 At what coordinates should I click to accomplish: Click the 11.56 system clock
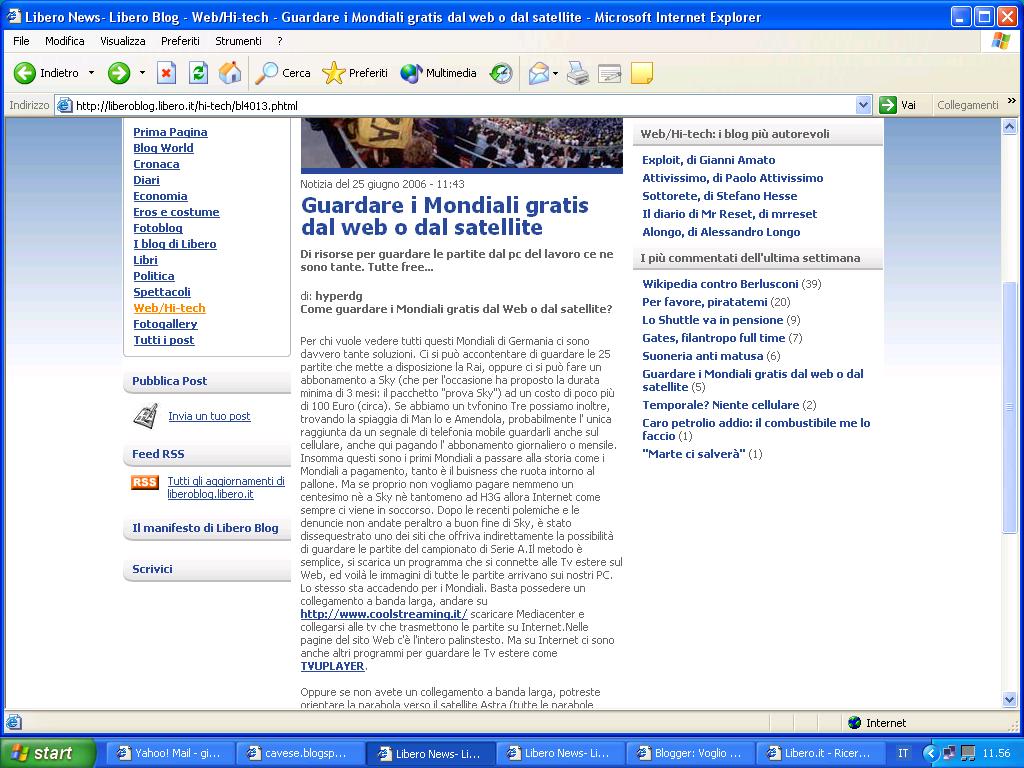pyautogui.click(x=997, y=753)
